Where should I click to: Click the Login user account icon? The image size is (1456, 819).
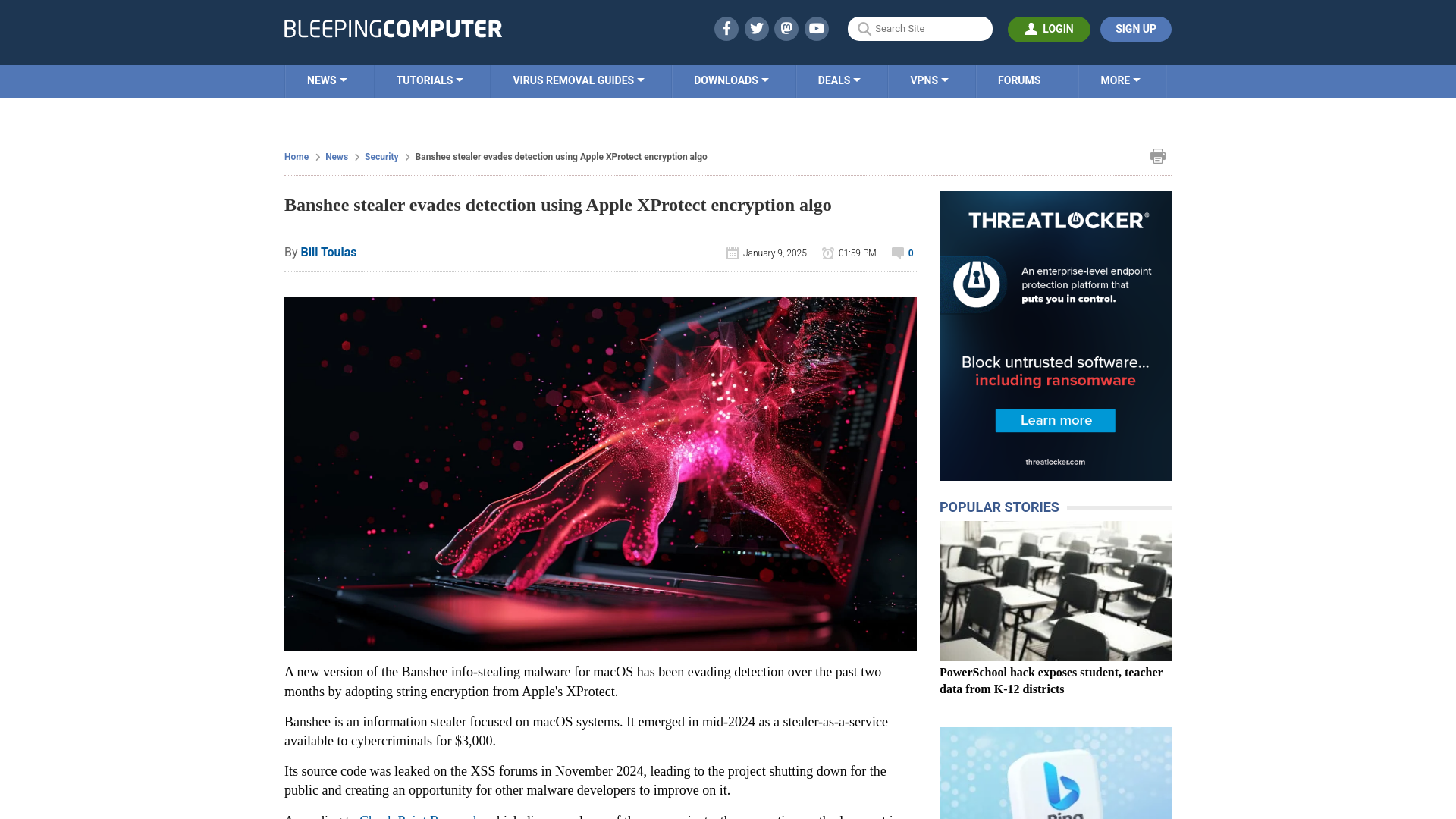[x=1031, y=29]
